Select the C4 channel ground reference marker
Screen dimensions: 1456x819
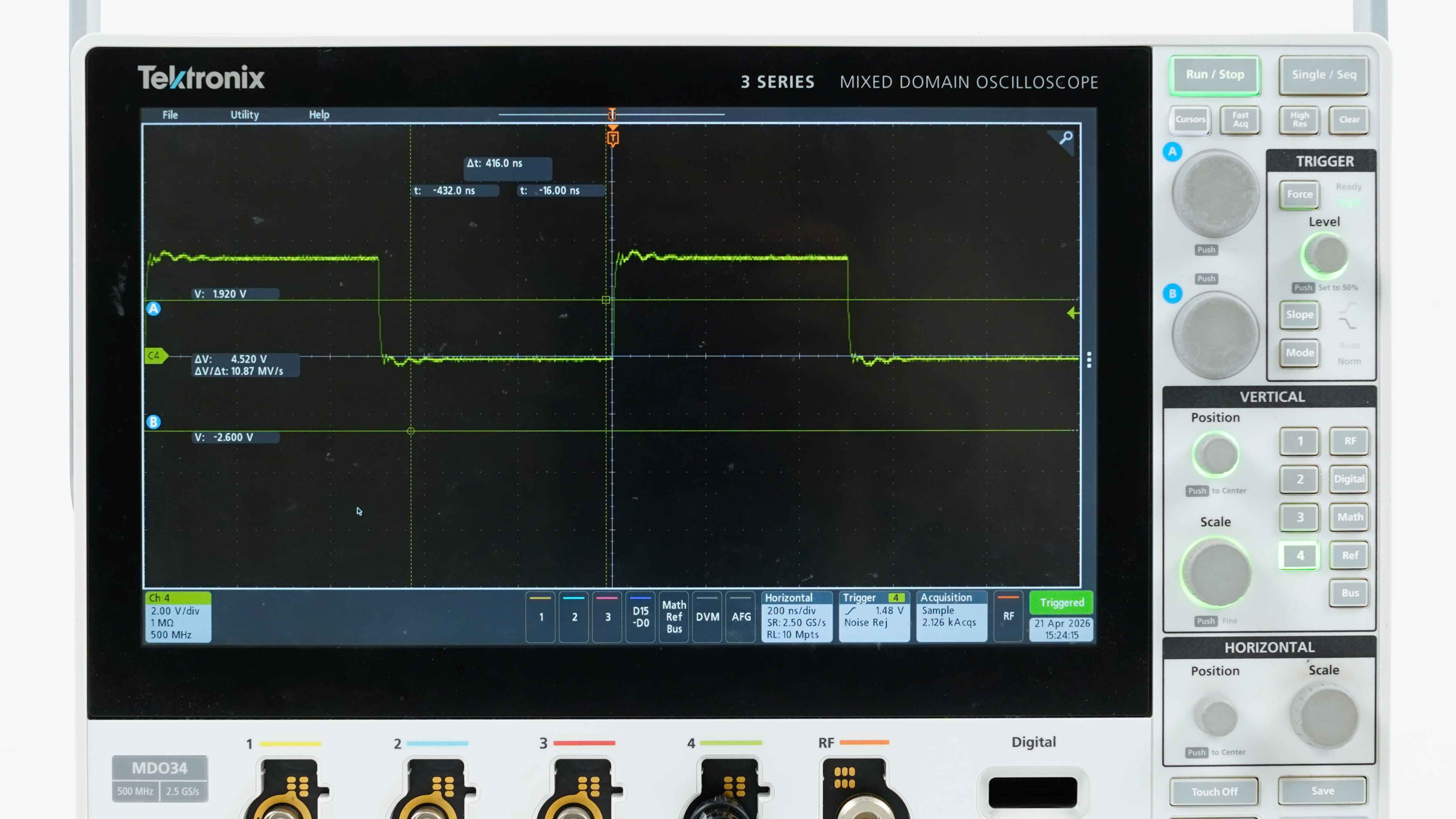156,356
